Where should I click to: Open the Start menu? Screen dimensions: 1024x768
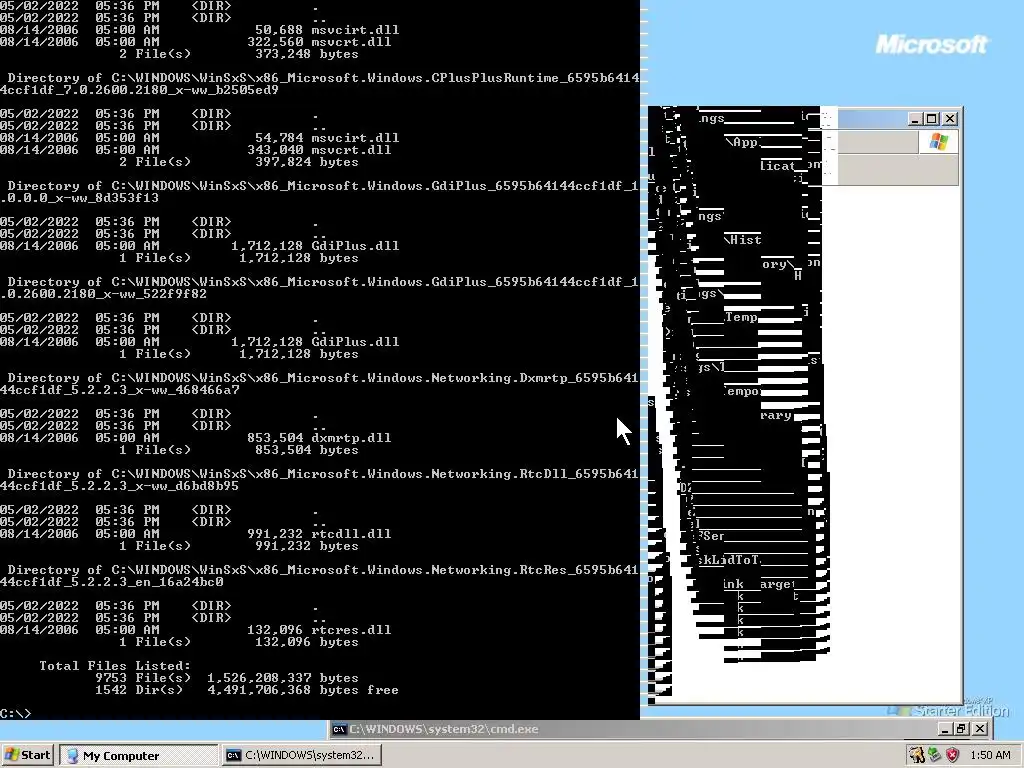[x=27, y=755]
